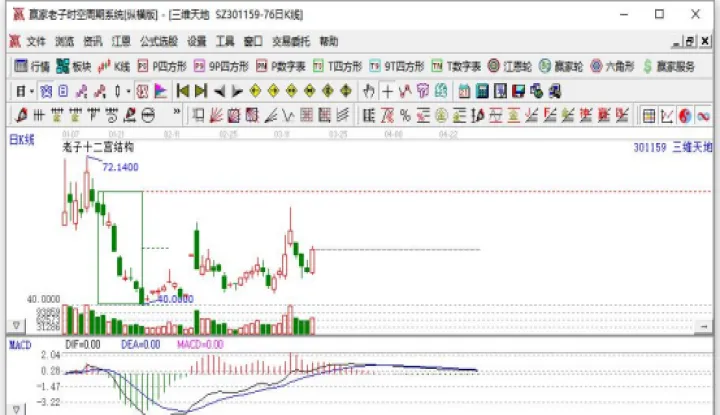
Task: Open the 资讯 menu
Action: (93, 42)
